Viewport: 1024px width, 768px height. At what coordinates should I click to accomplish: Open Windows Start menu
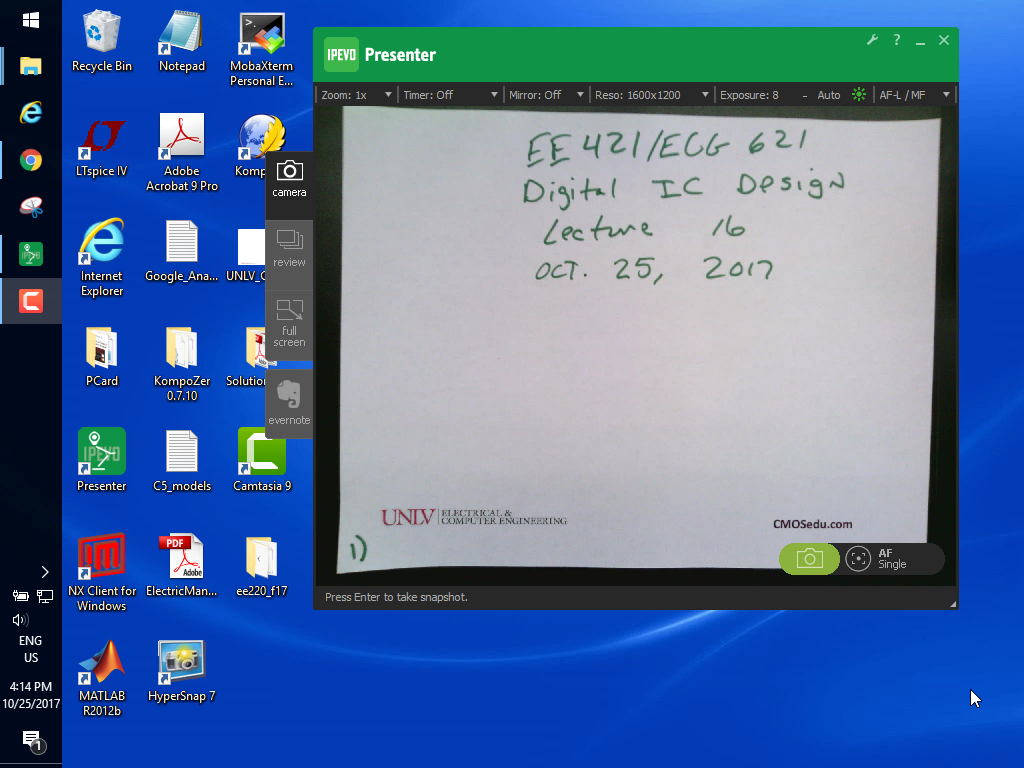tap(31, 20)
